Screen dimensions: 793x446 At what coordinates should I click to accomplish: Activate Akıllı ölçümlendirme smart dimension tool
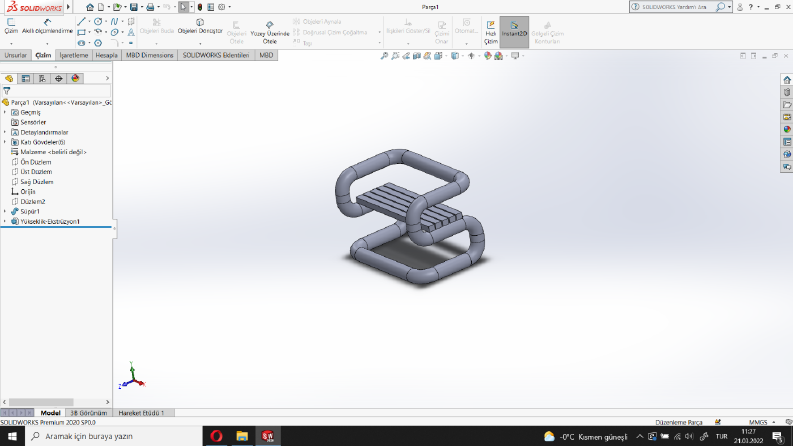point(47,26)
